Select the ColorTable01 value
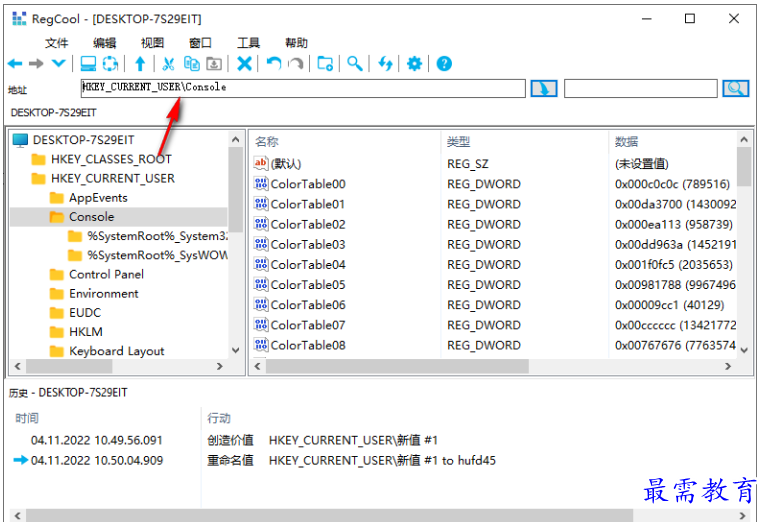The width and height of the screenshot is (765, 522). pyautogui.click(x=308, y=204)
